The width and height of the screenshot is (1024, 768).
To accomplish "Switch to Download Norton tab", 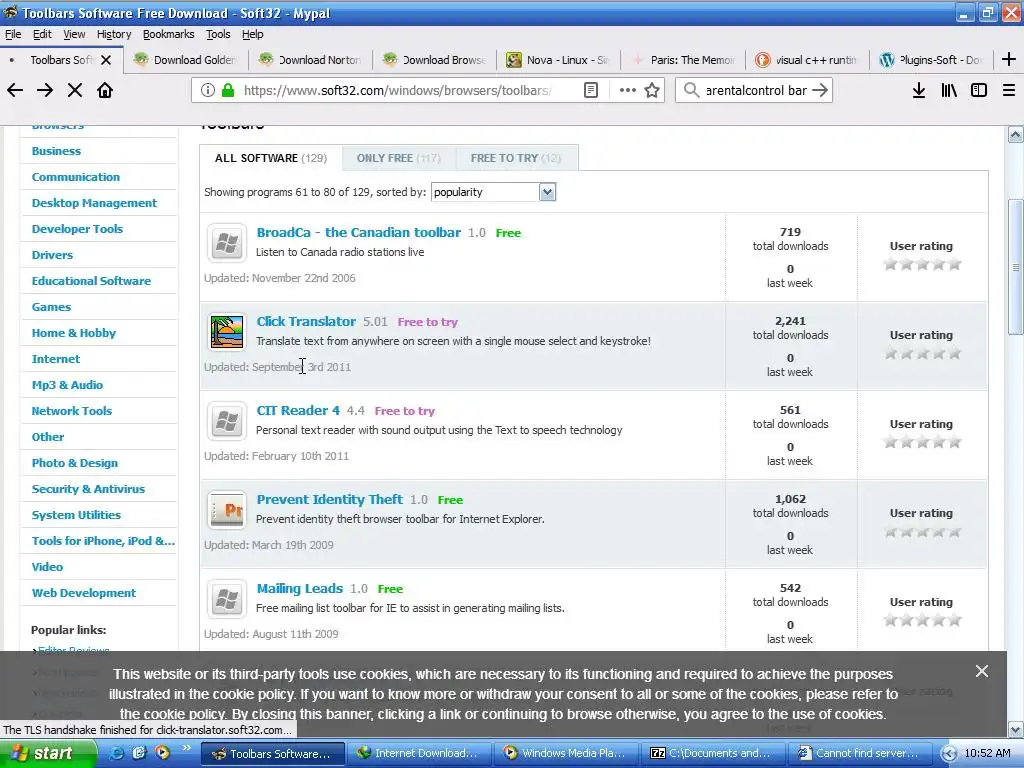I will (x=311, y=60).
